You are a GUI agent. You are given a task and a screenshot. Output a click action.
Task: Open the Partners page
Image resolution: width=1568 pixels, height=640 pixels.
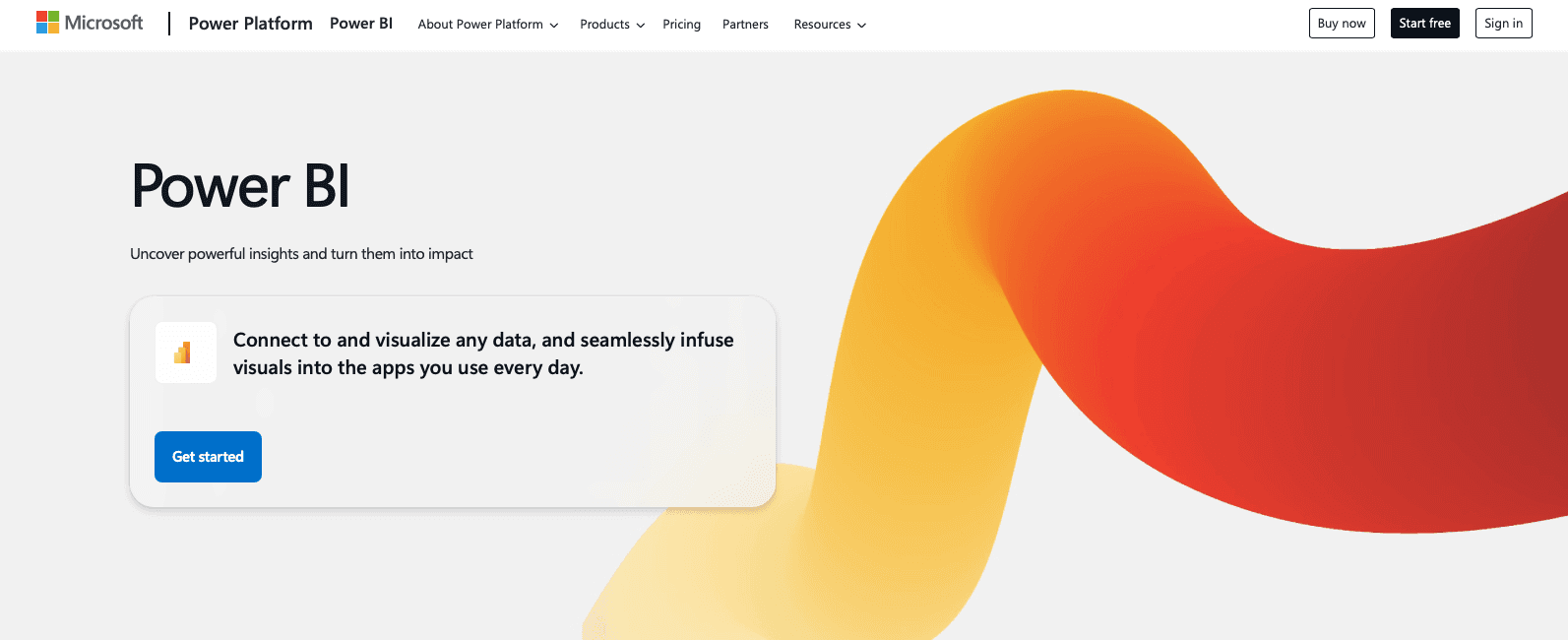tap(745, 25)
